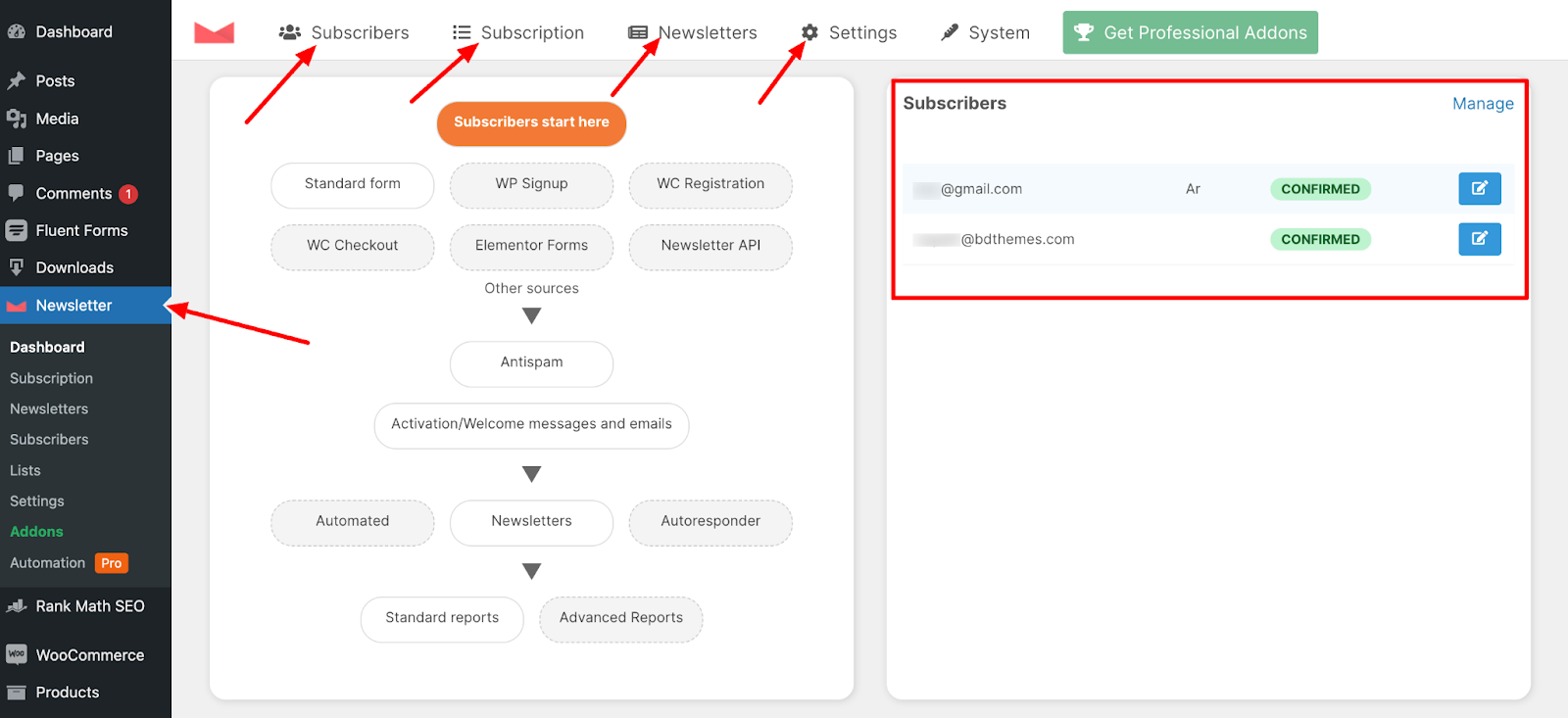Click the Comments notification badge showing 1
Screen dimensions: 1568x718
point(128,194)
